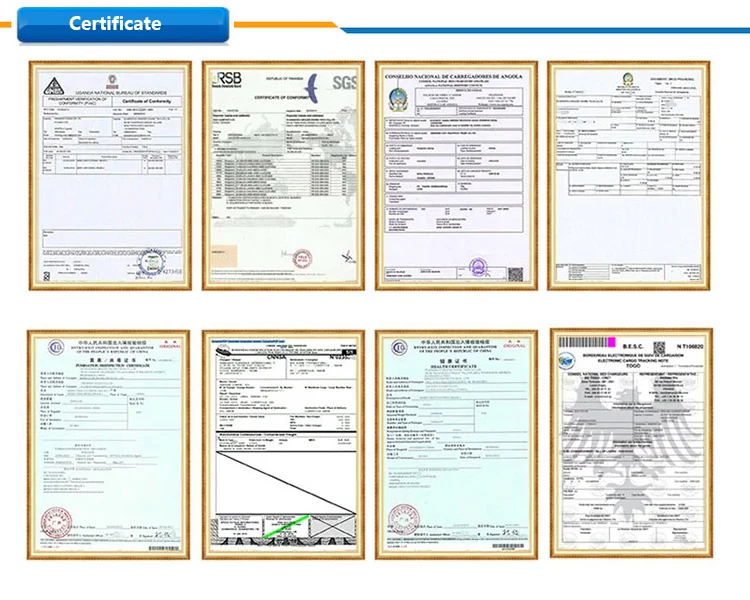The image size is (750, 600).
Task: Click the SGS logo on Rwanda certificate
Action: pos(344,82)
